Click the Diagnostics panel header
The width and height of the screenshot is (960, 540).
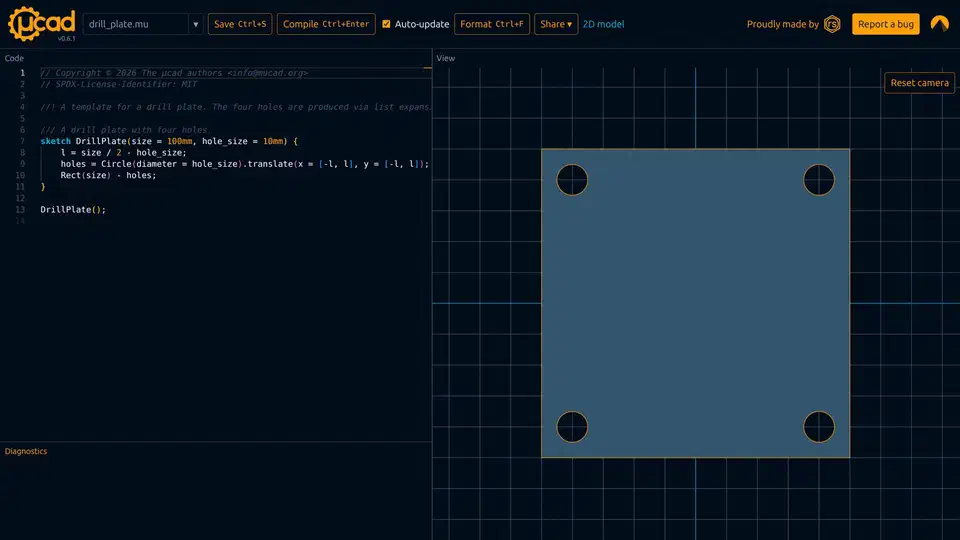(26, 451)
